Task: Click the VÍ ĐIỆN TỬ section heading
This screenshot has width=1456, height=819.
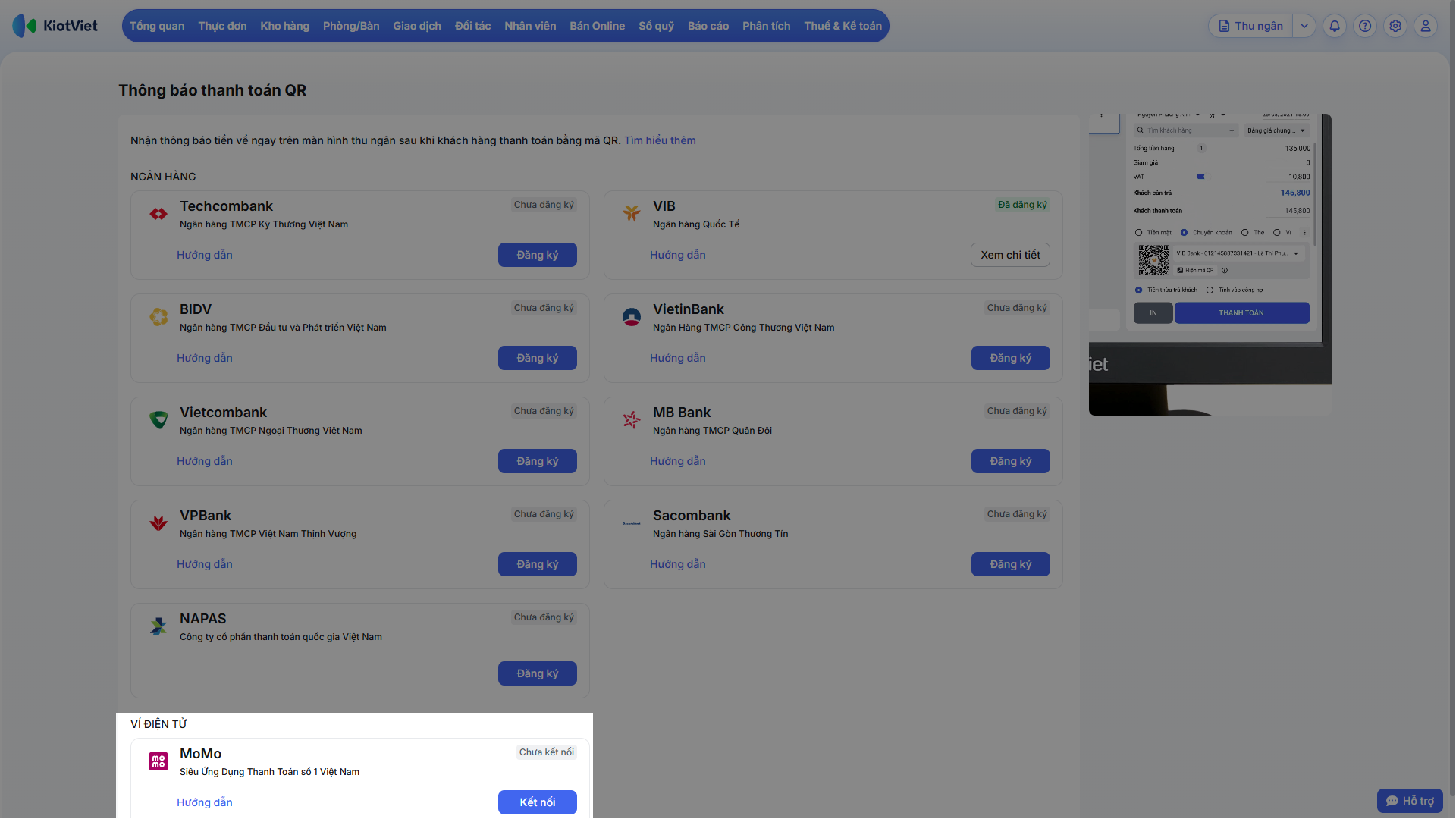Action: pyautogui.click(x=158, y=724)
